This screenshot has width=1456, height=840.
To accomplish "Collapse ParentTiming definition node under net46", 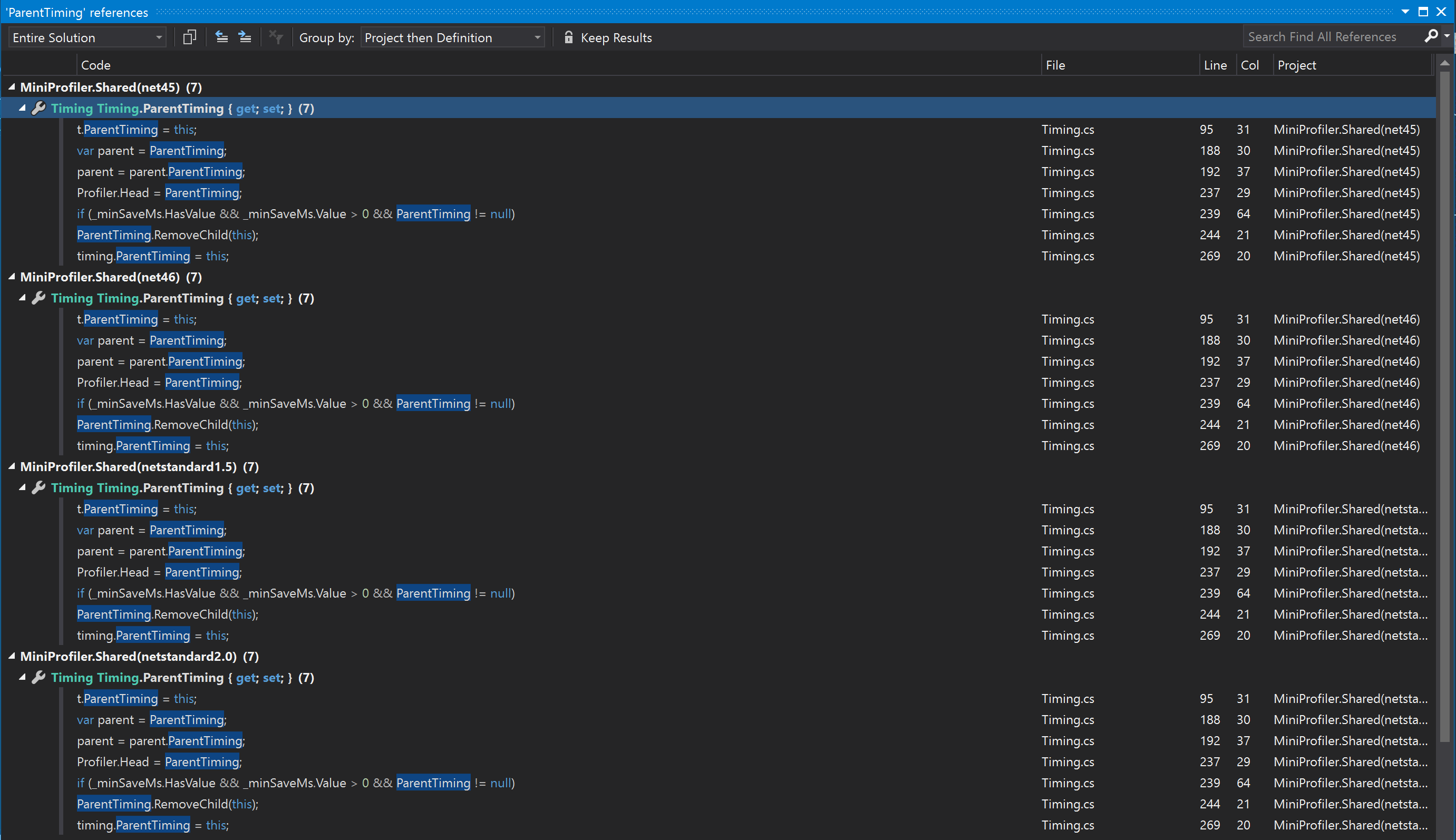I will (22, 298).
